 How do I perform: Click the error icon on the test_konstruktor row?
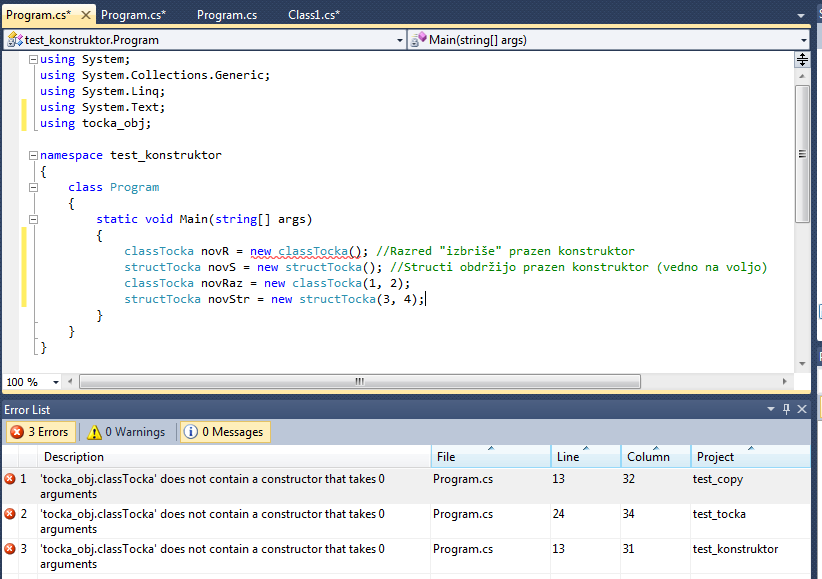(x=10, y=550)
